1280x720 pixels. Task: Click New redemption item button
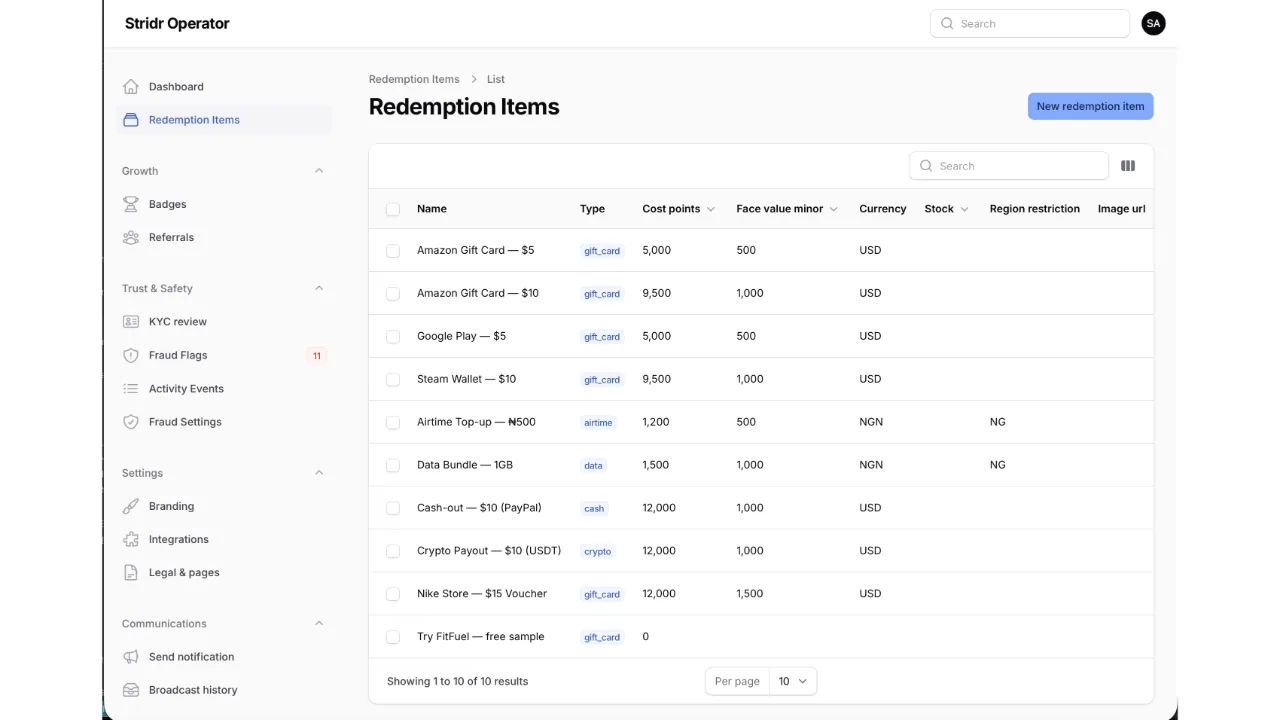tap(1090, 106)
